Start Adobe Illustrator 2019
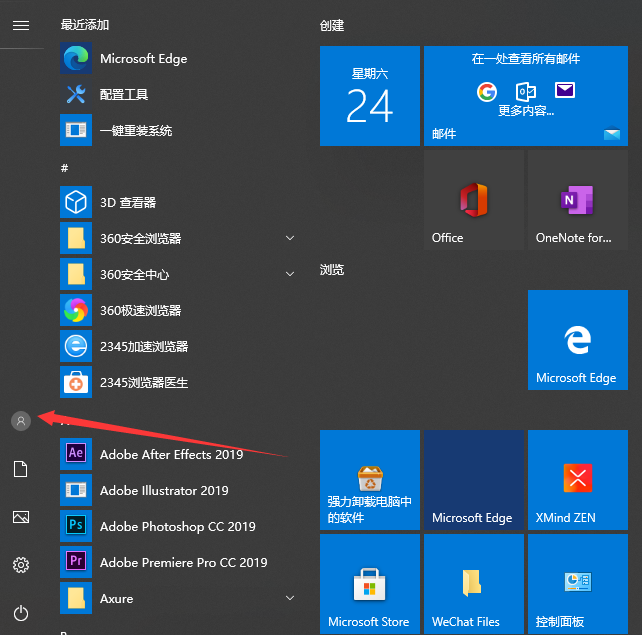This screenshot has height=635, width=642. click(x=163, y=490)
